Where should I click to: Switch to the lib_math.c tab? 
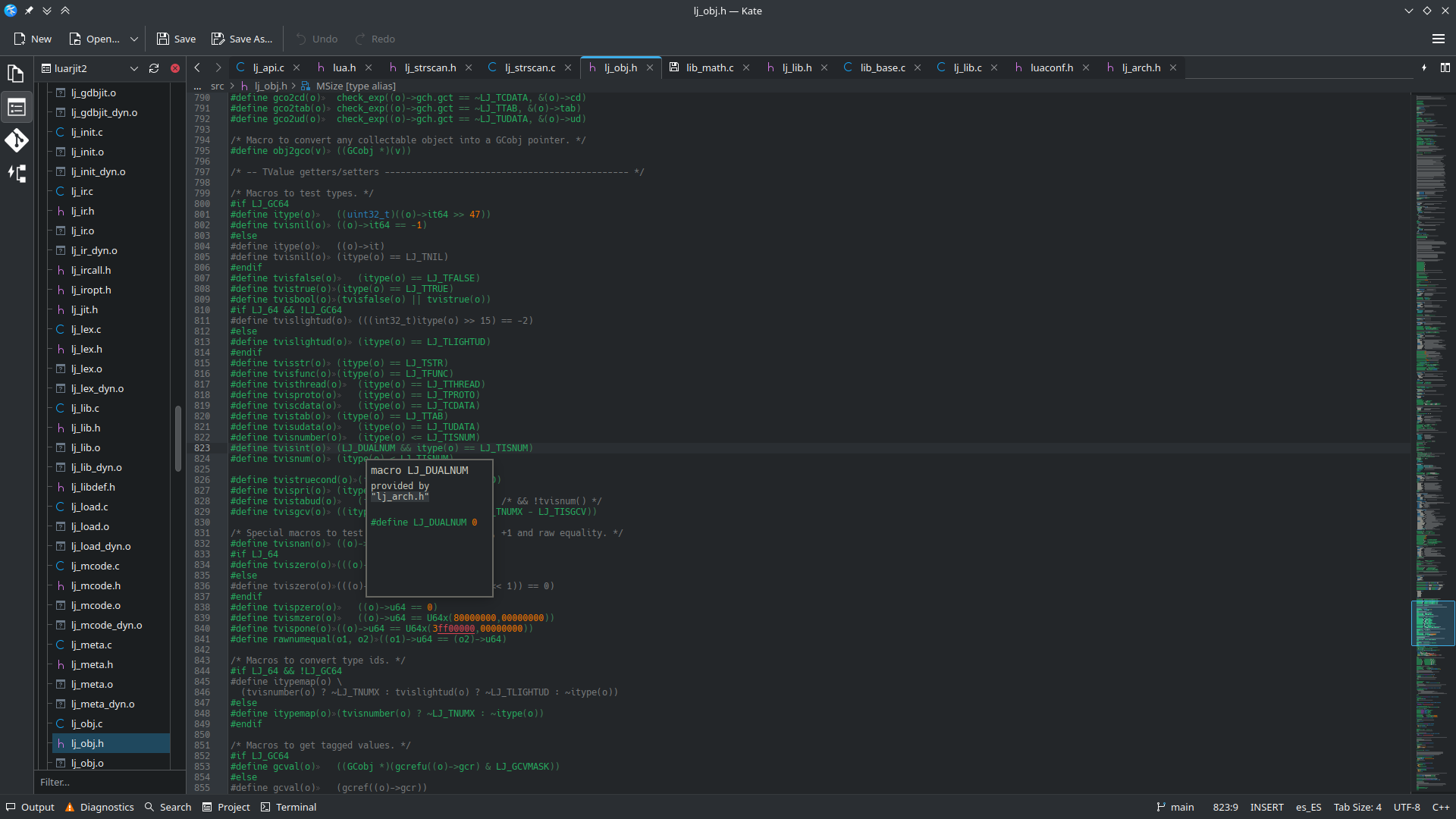pyautogui.click(x=709, y=67)
